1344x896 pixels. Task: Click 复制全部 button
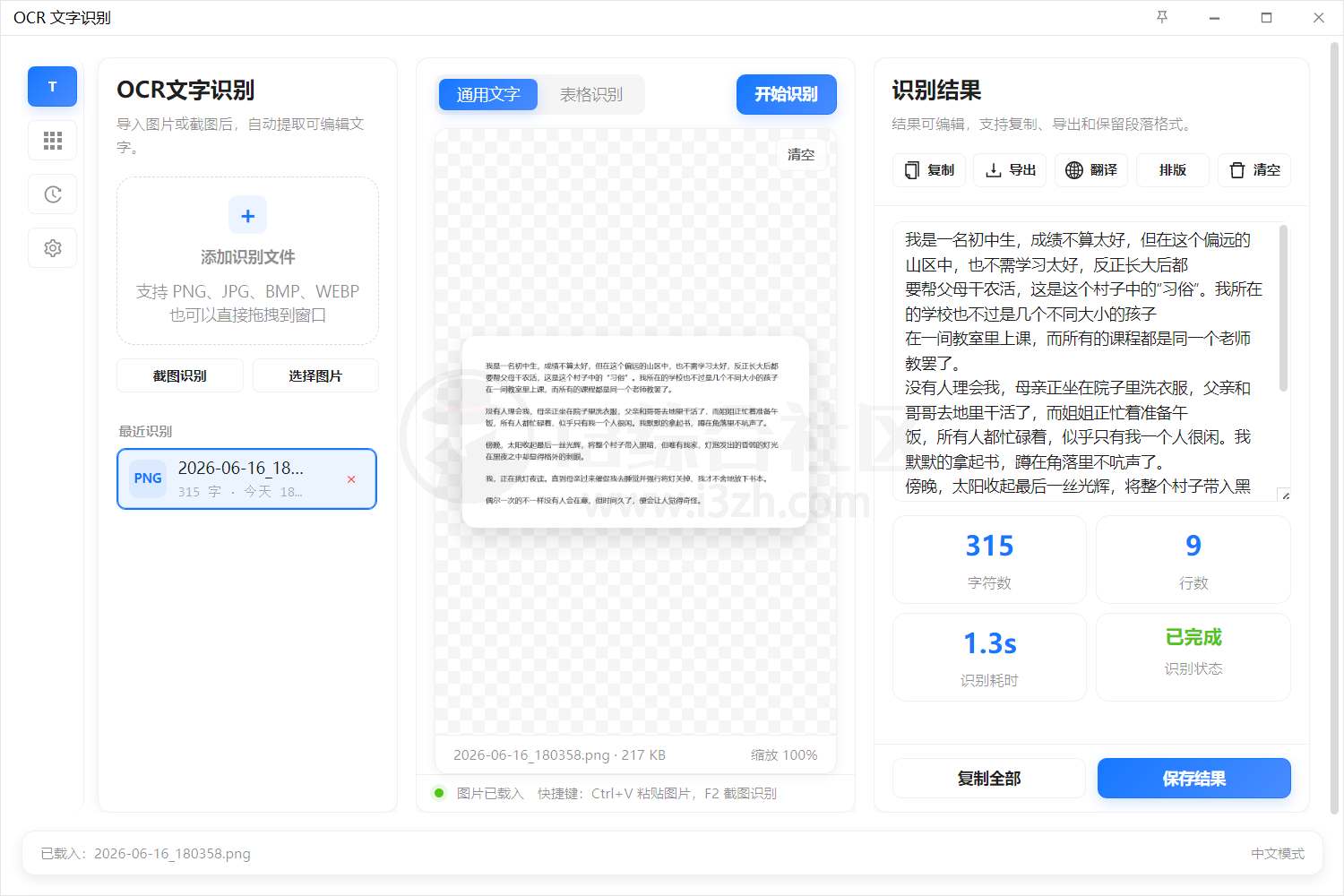(989, 779)
